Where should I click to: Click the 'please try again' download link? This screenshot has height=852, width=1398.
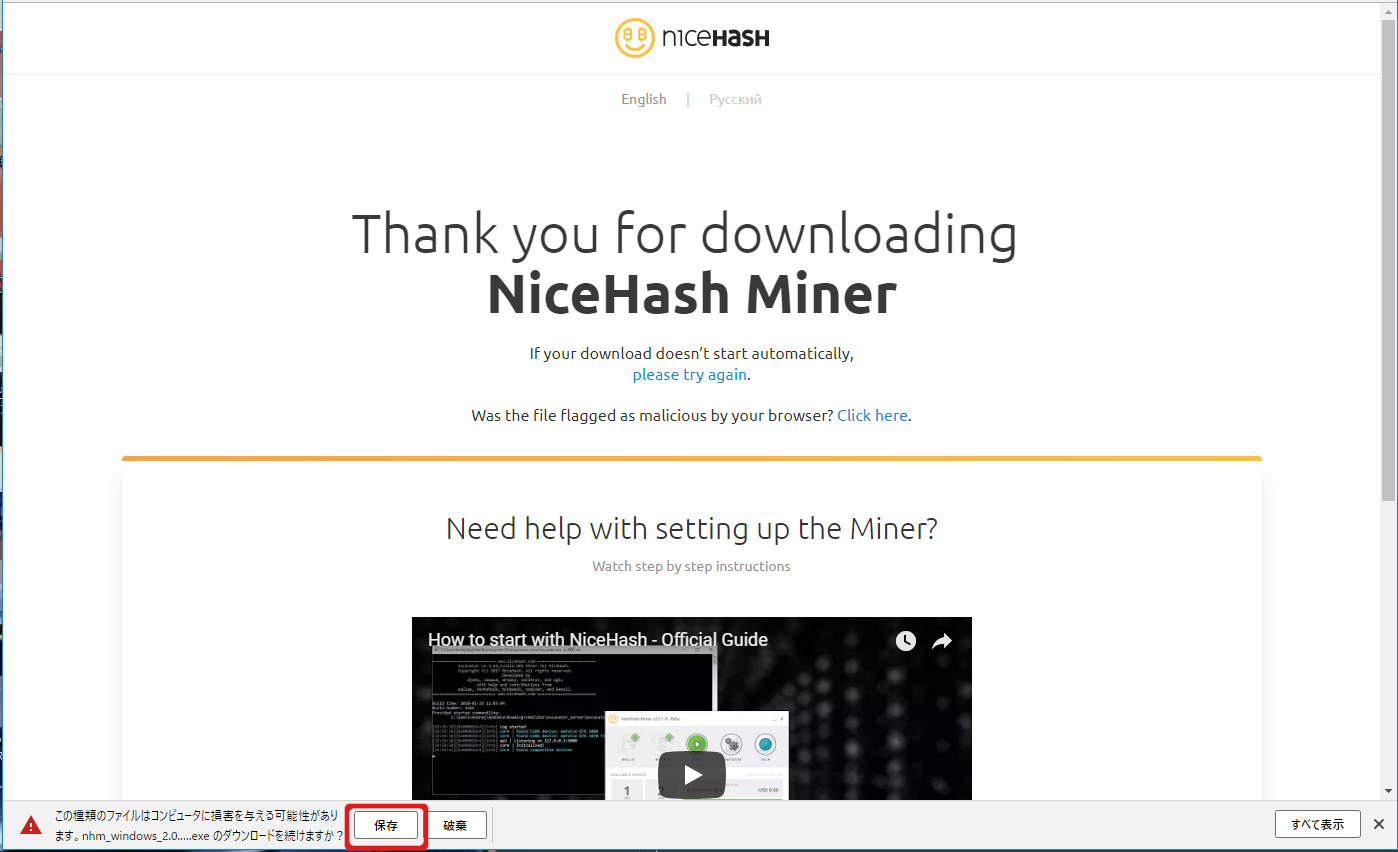pyautogui.click(x=689, y=375)
